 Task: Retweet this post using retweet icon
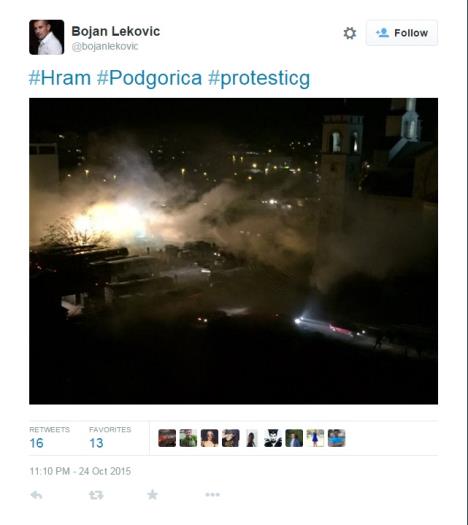(x=96, y=495)
